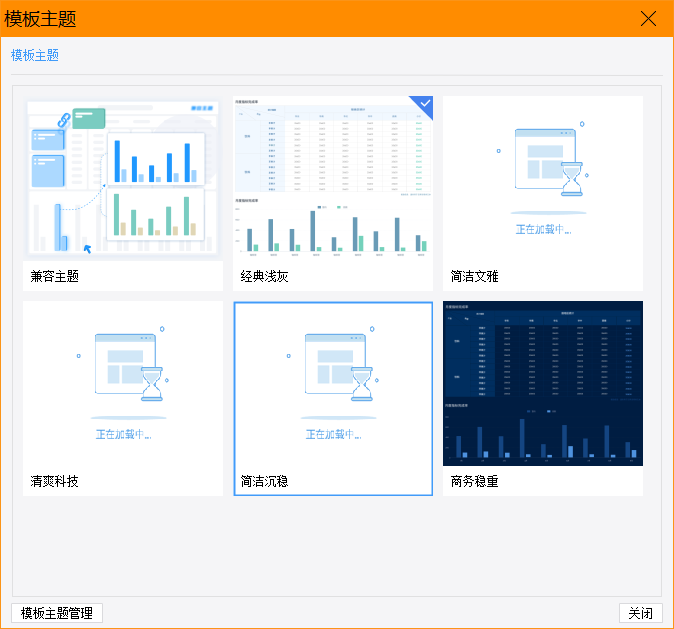The width and height of the screenshot is (674, 629).
Task: Click the 清爽科技 label text
Action: click(x=55, y=481)
